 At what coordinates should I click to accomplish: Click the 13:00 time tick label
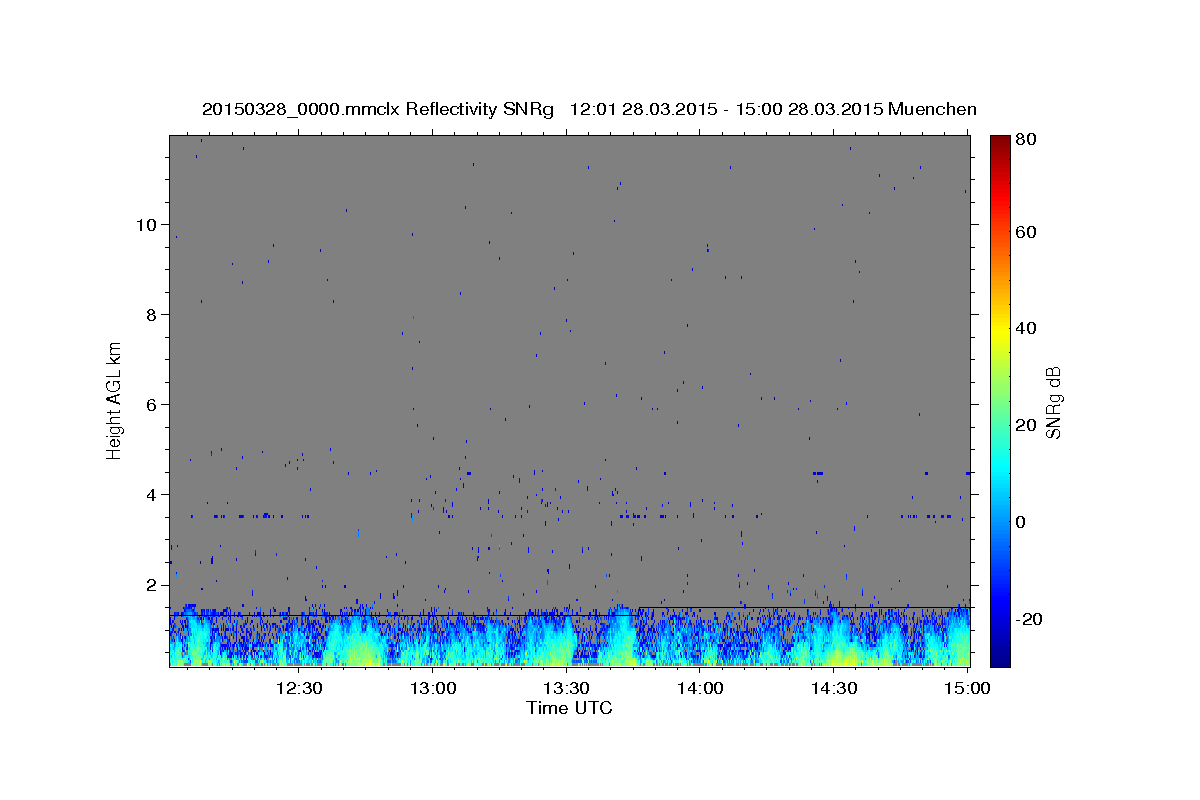433,688
